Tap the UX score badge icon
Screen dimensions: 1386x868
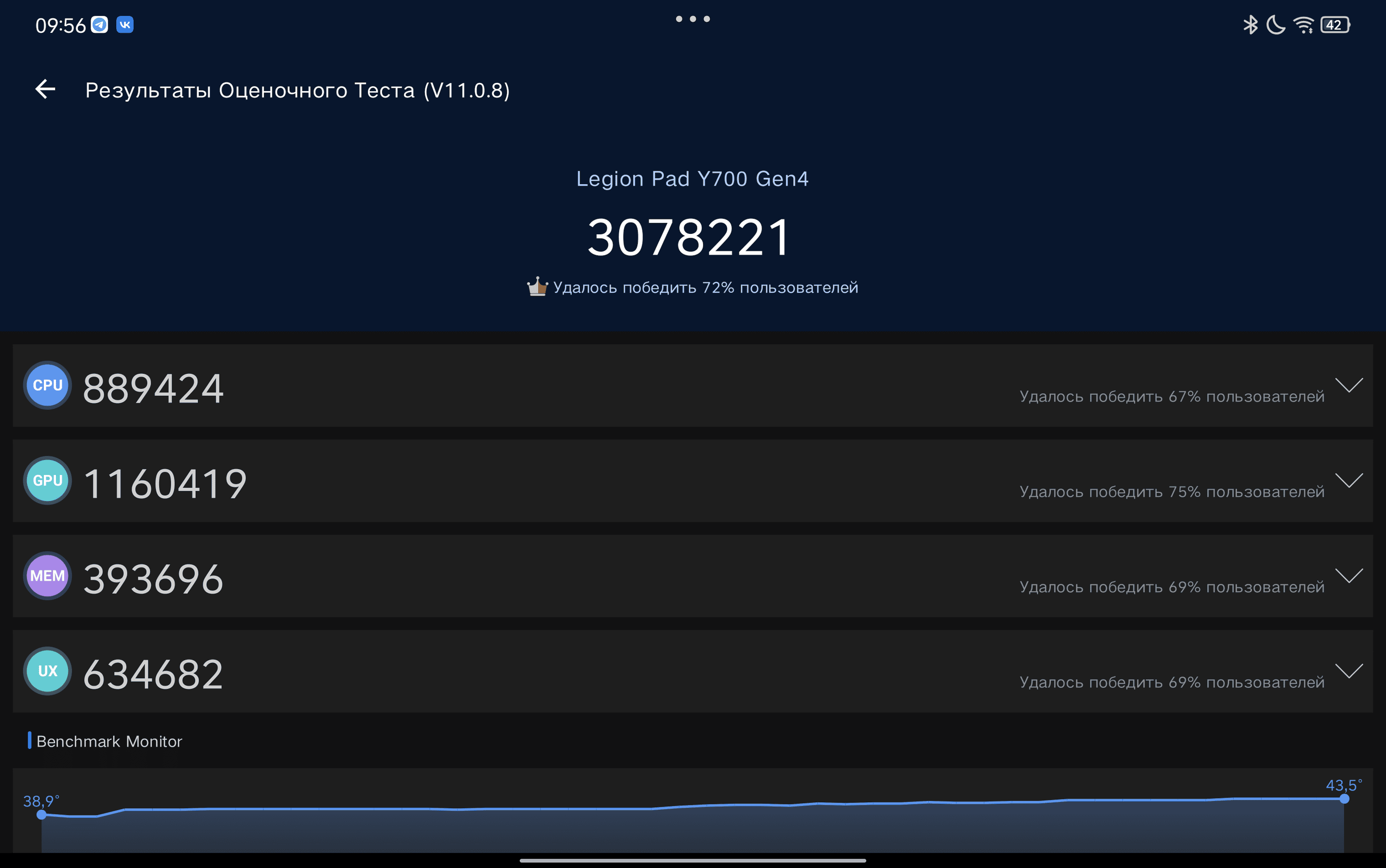coord(48,671)
